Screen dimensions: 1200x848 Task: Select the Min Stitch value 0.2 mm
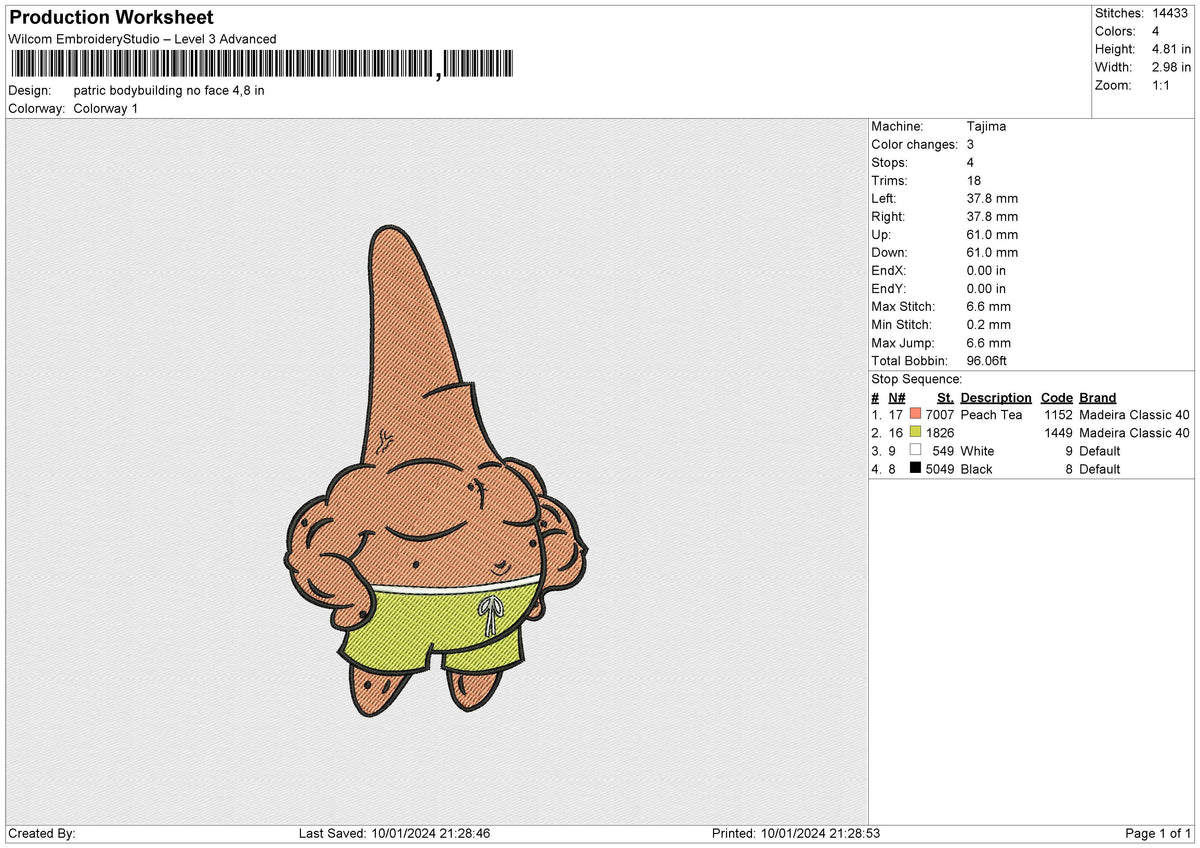[988, 325]
